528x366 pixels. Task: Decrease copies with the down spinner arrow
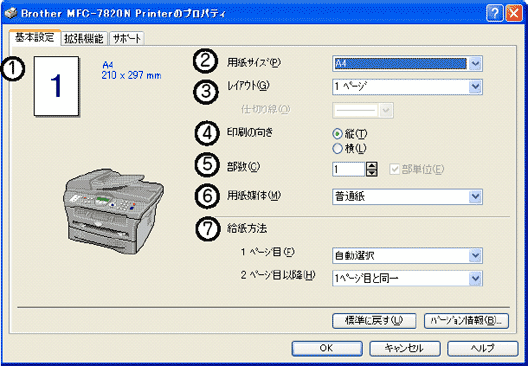pyautogui.click(x=371, y=173)
